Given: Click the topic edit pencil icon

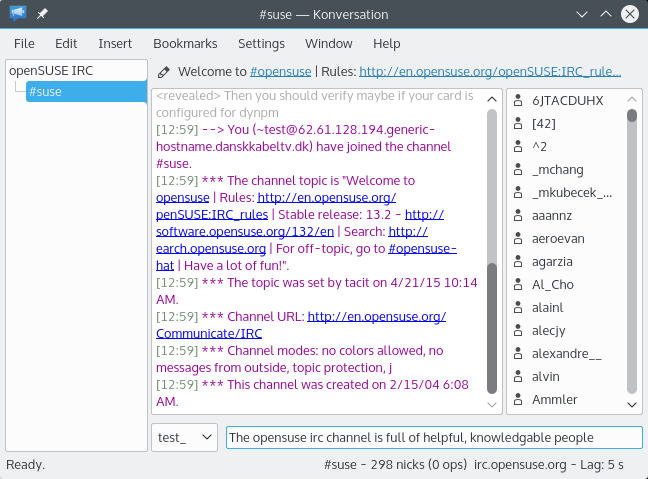Looking at the screenshot, I should click(x=163, y=72).
